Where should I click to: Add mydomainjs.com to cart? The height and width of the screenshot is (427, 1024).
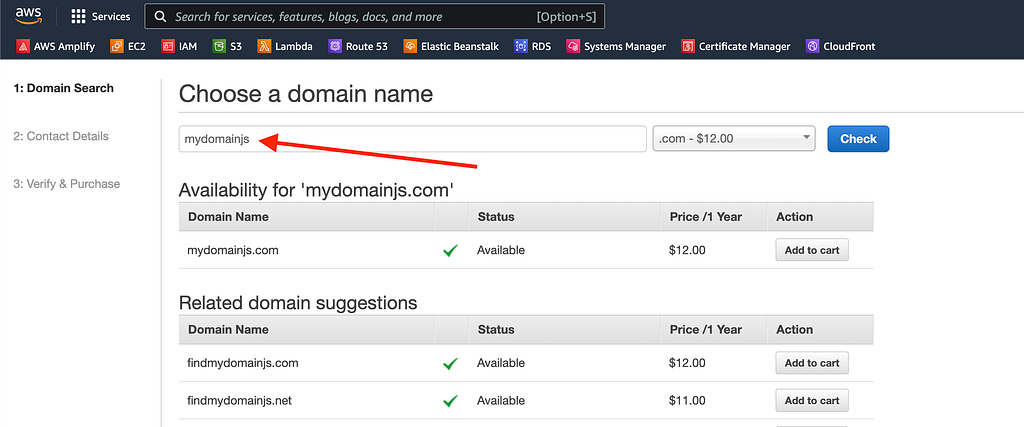coord(812,250)
